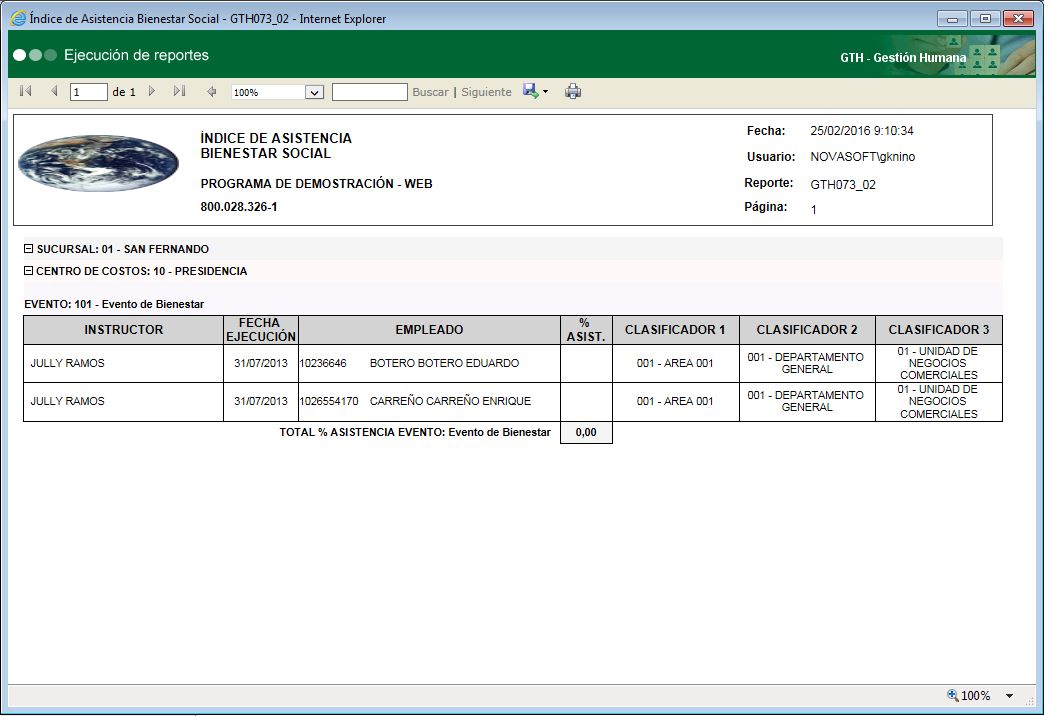The height and width of the screenshot is (716, 1044).
Task: Open the export format dropdown arrow
Action: [546, 92]
